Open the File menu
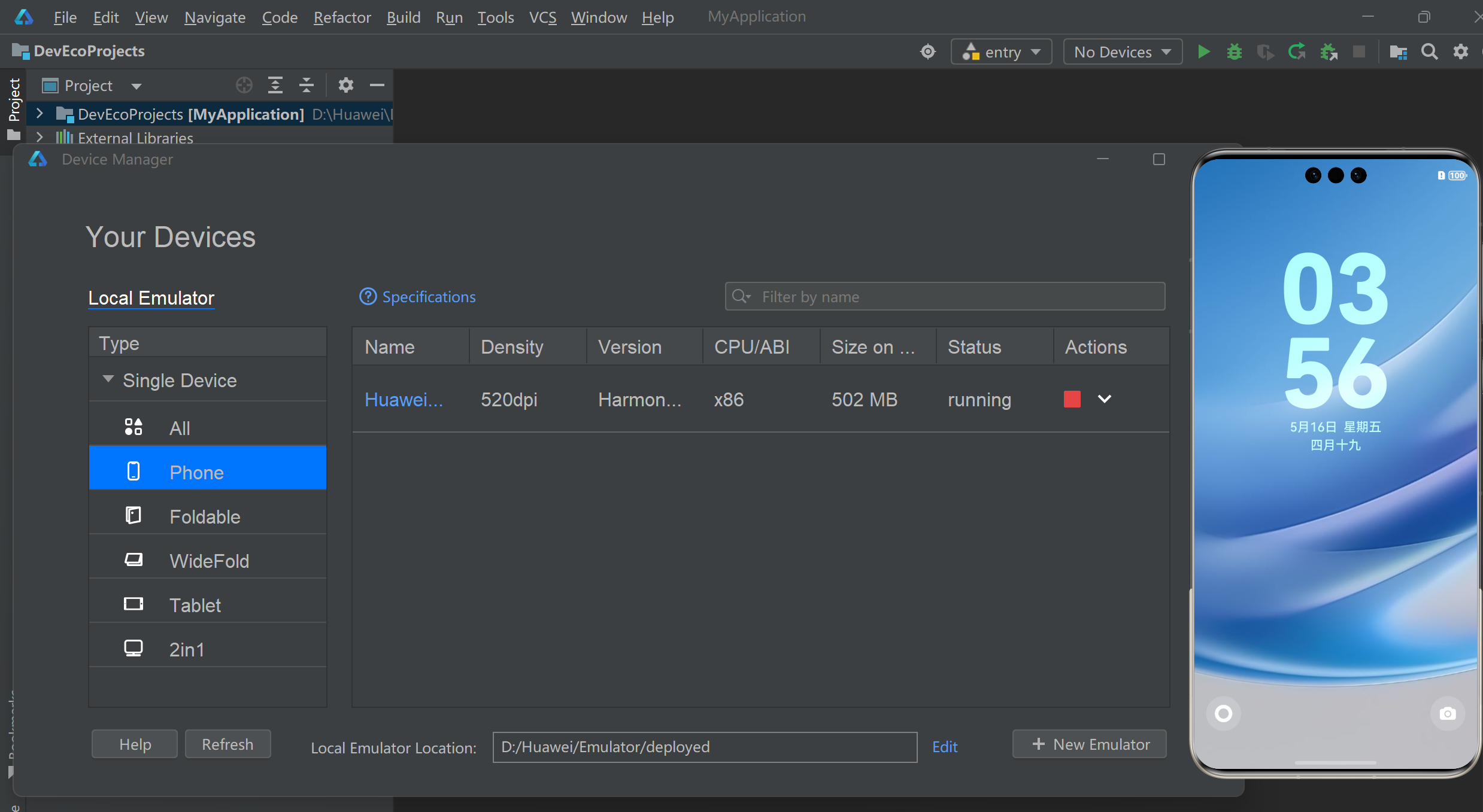1483x812 pixels. (x=65, y=17)
